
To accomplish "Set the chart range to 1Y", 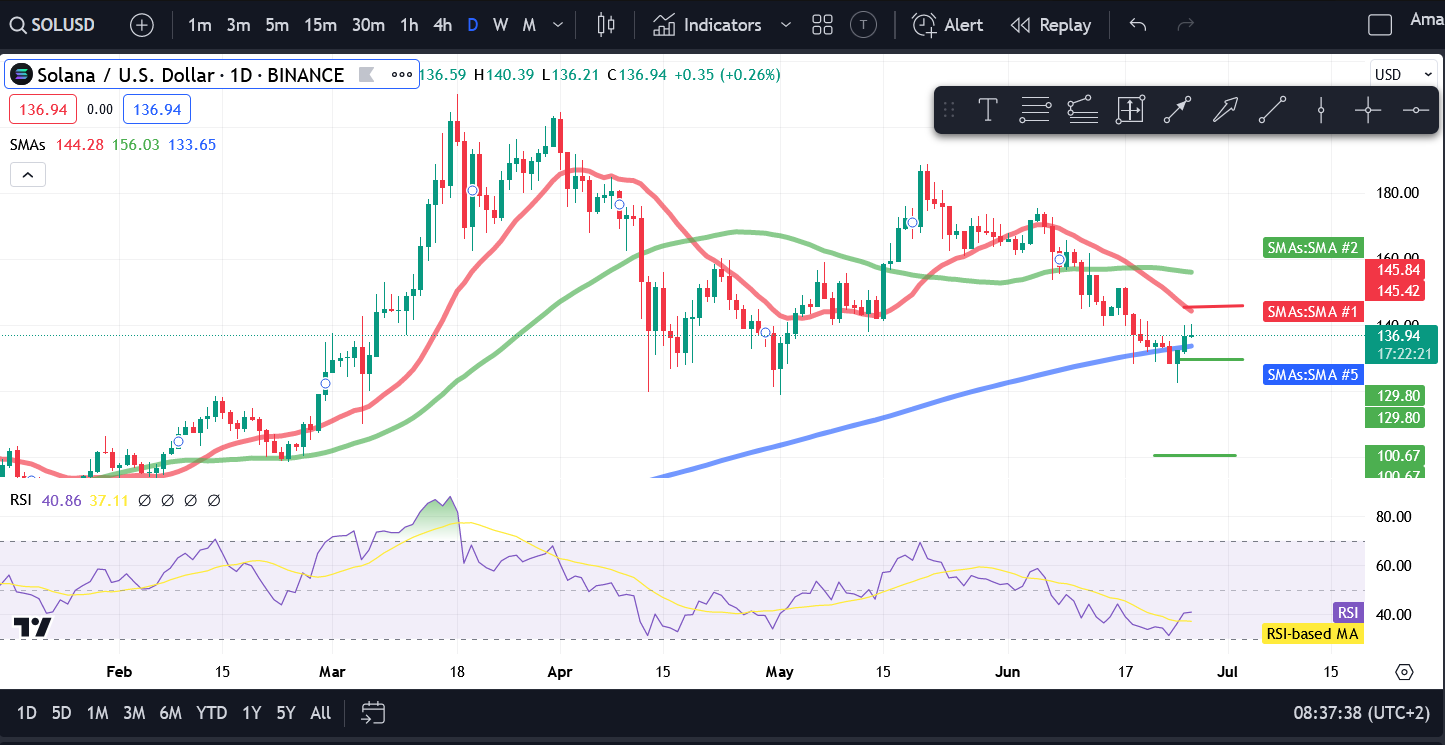I will (251, 713).
